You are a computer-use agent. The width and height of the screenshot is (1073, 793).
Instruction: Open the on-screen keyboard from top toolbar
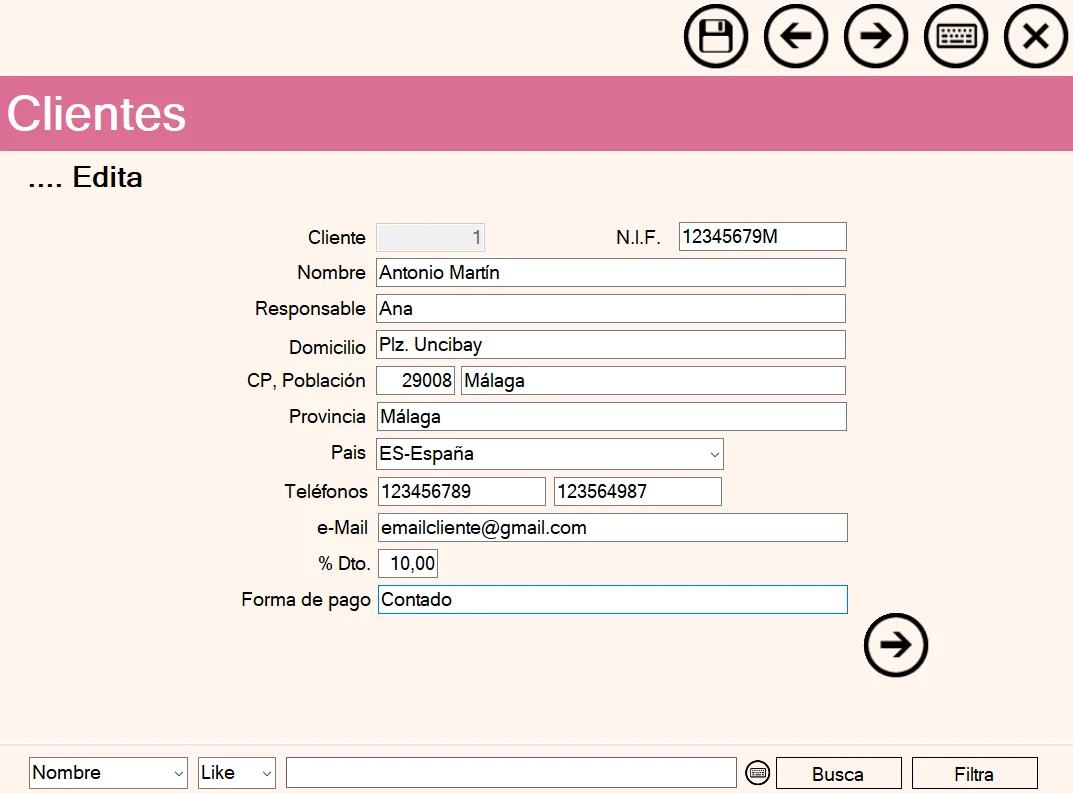[x=955, y=37]
